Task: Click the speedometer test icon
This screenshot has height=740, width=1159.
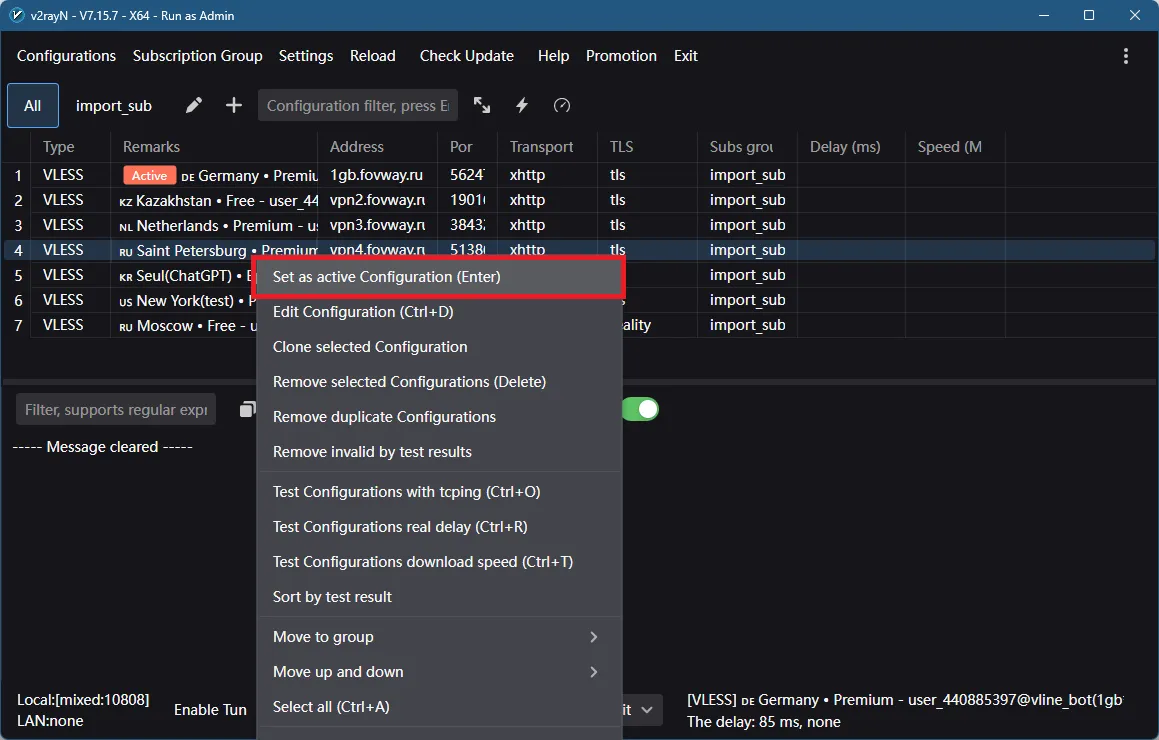Action: point(562,106)
